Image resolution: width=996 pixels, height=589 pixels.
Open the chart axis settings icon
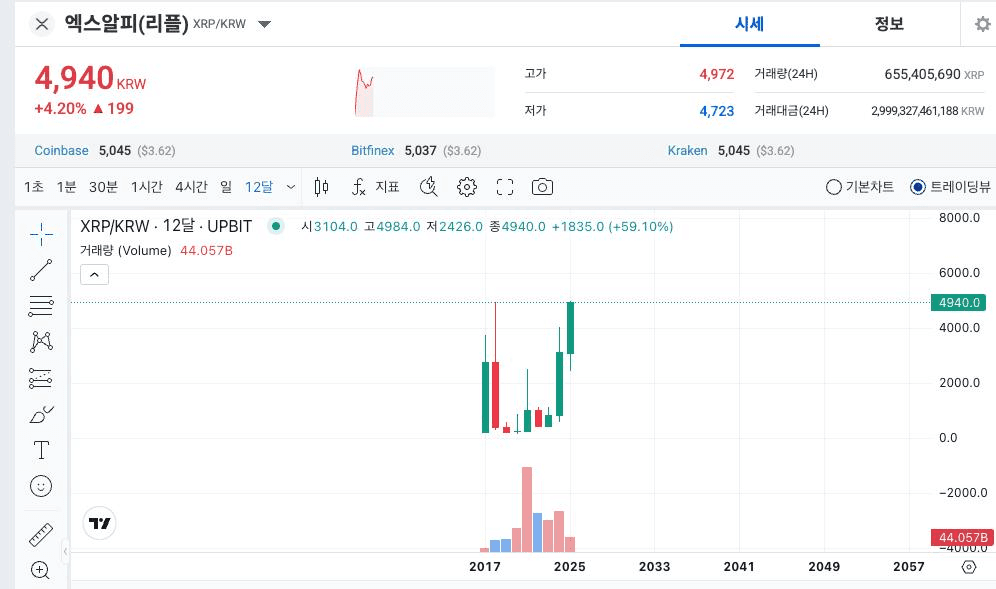click(969, 567)
